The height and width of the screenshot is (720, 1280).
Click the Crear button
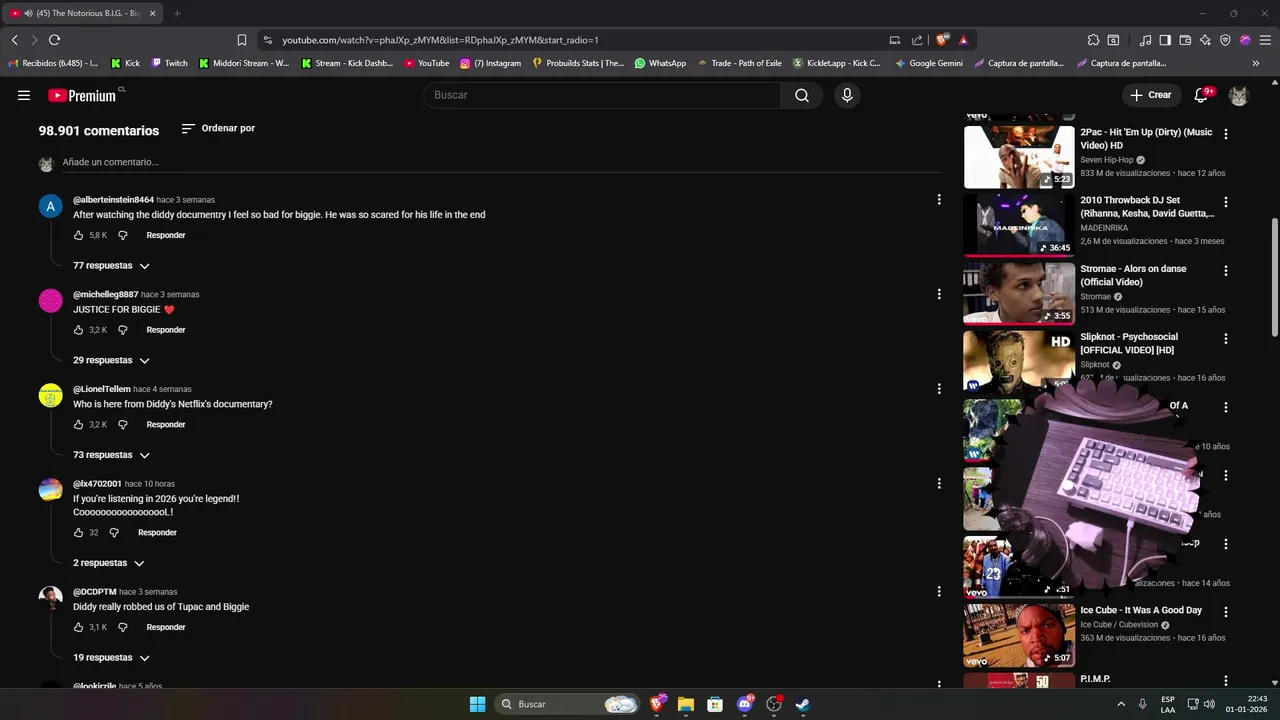click(x=1150, y=95)
